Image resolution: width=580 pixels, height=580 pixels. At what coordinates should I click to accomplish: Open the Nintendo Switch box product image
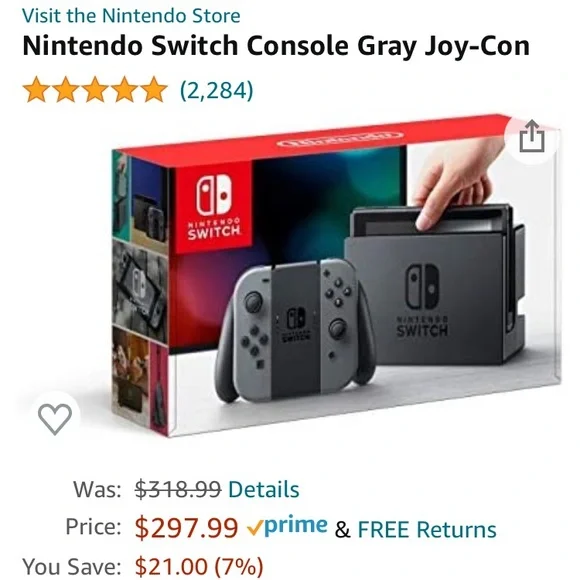pyautogui.click(x=336, y=276)
